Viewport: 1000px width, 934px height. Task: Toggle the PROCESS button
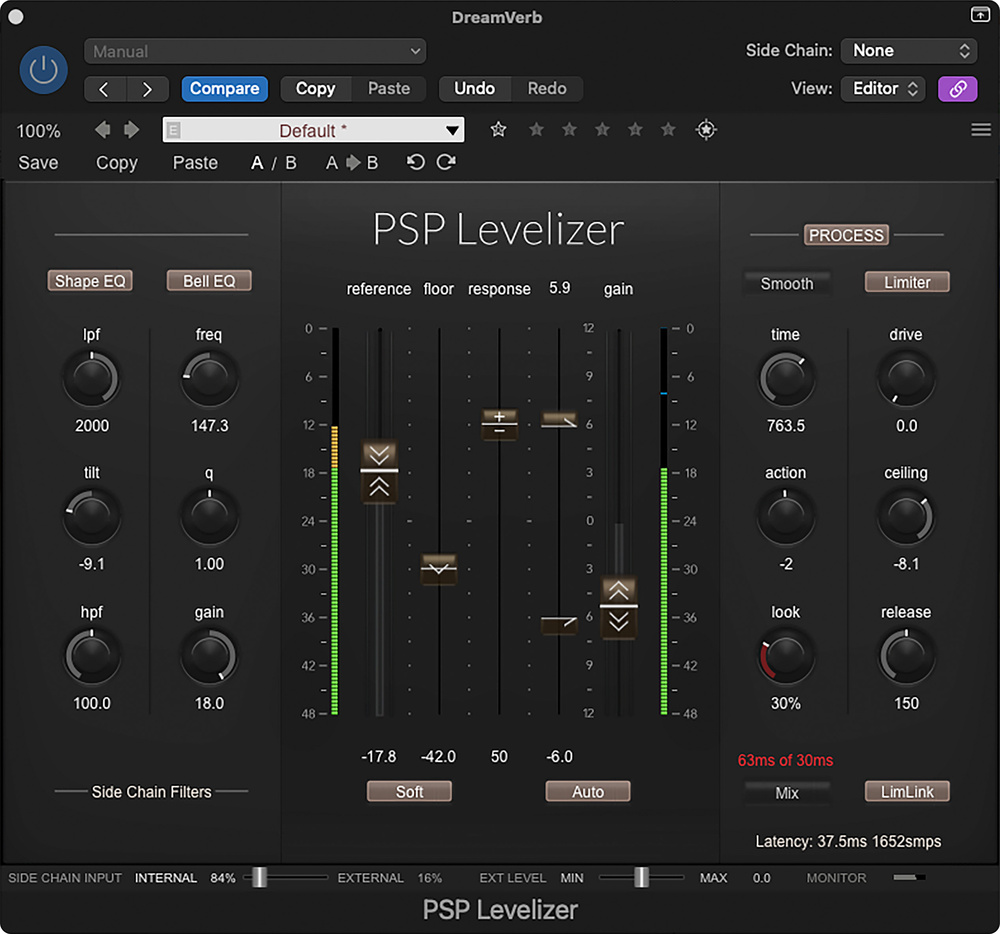click(846, 235)
